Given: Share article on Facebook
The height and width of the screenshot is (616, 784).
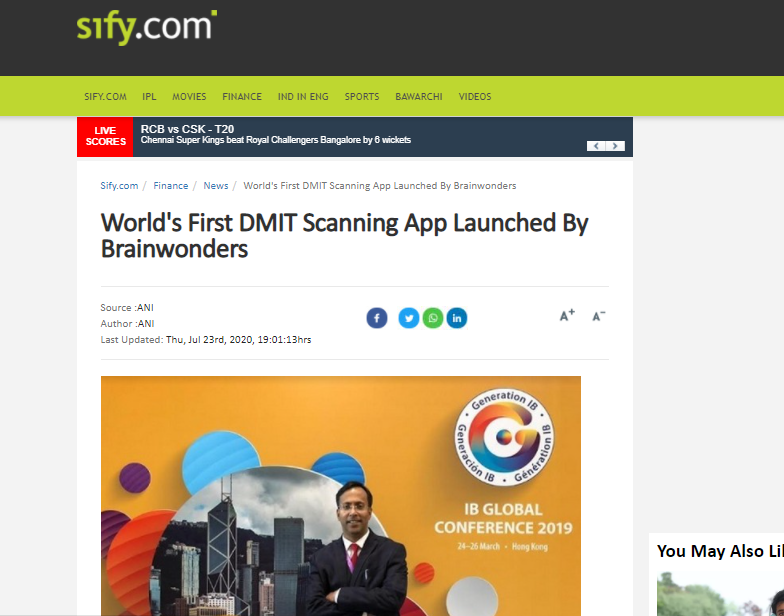Looking at the screenshot, I should coord(376,318).
